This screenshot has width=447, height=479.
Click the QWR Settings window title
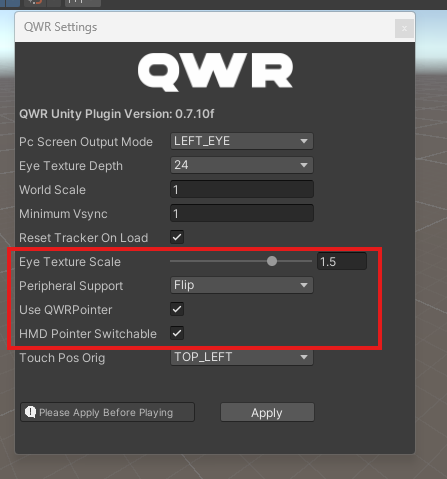point(60,27)
